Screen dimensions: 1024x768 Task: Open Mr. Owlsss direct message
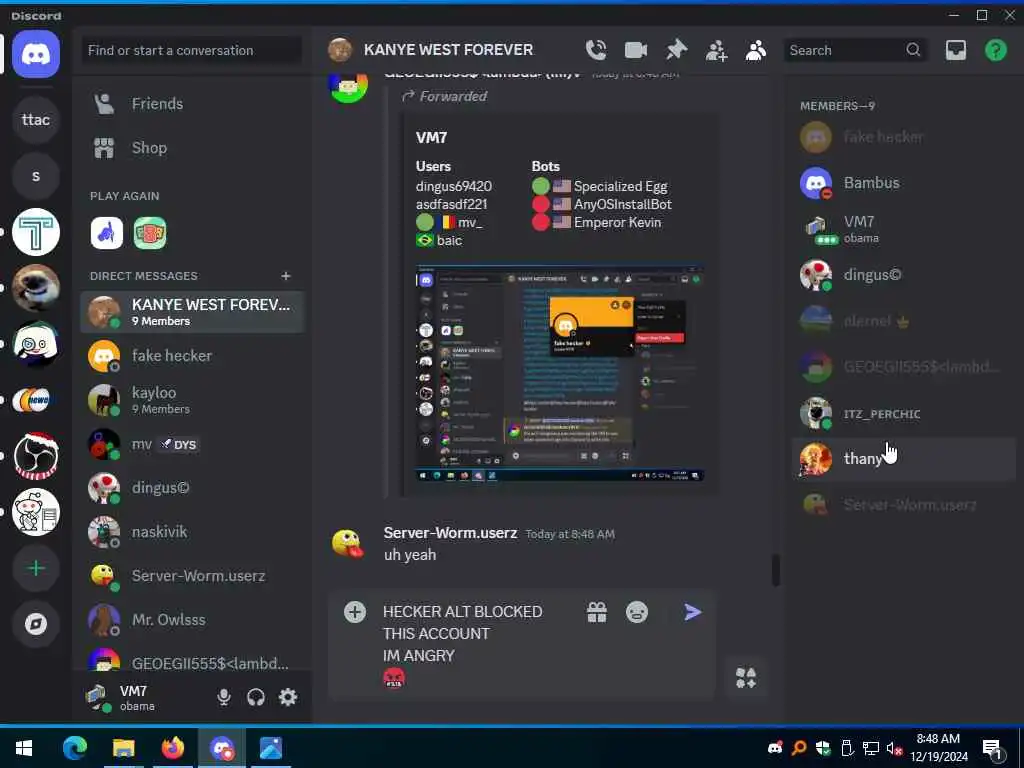[x=192, y=620]
